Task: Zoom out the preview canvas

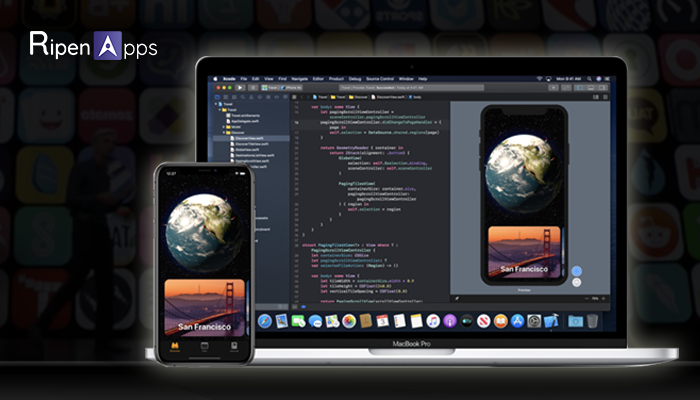Action: 587,298
